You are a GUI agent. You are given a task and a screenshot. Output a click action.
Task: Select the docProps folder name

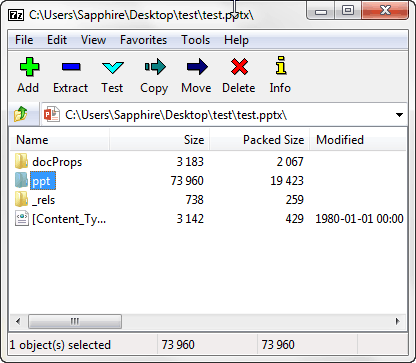click(57, 162)
